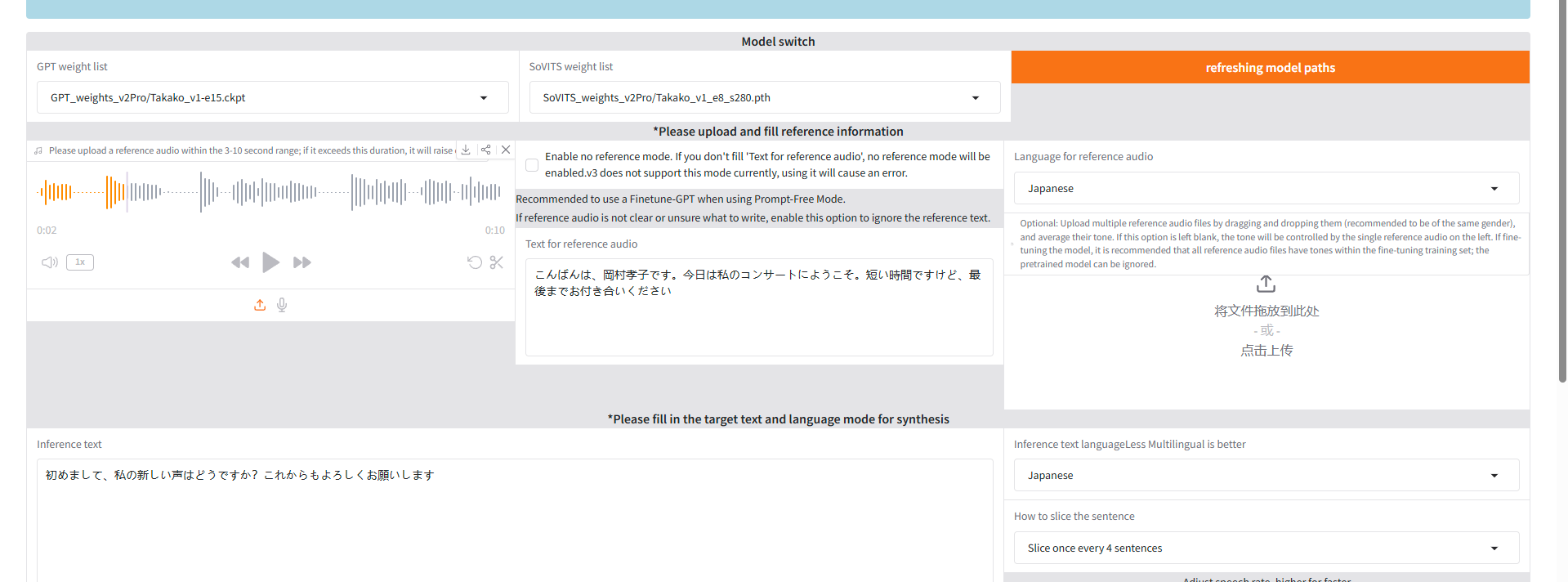Viewport: 1568px width, 582px height.
Task: Remove the uploaded reference audio
Action: click(x=506, y=150)
